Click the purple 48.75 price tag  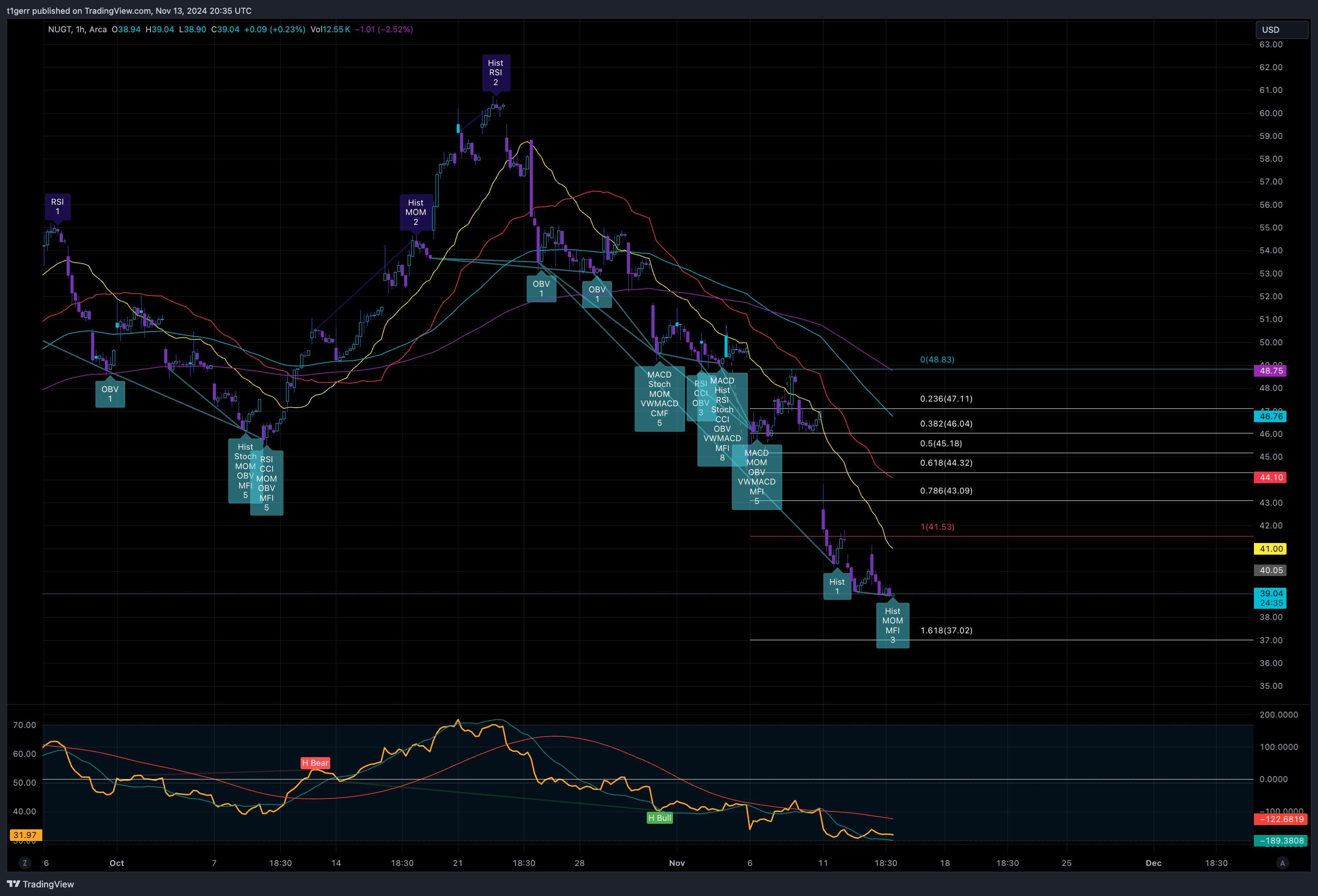click(x=1270, y=371)
